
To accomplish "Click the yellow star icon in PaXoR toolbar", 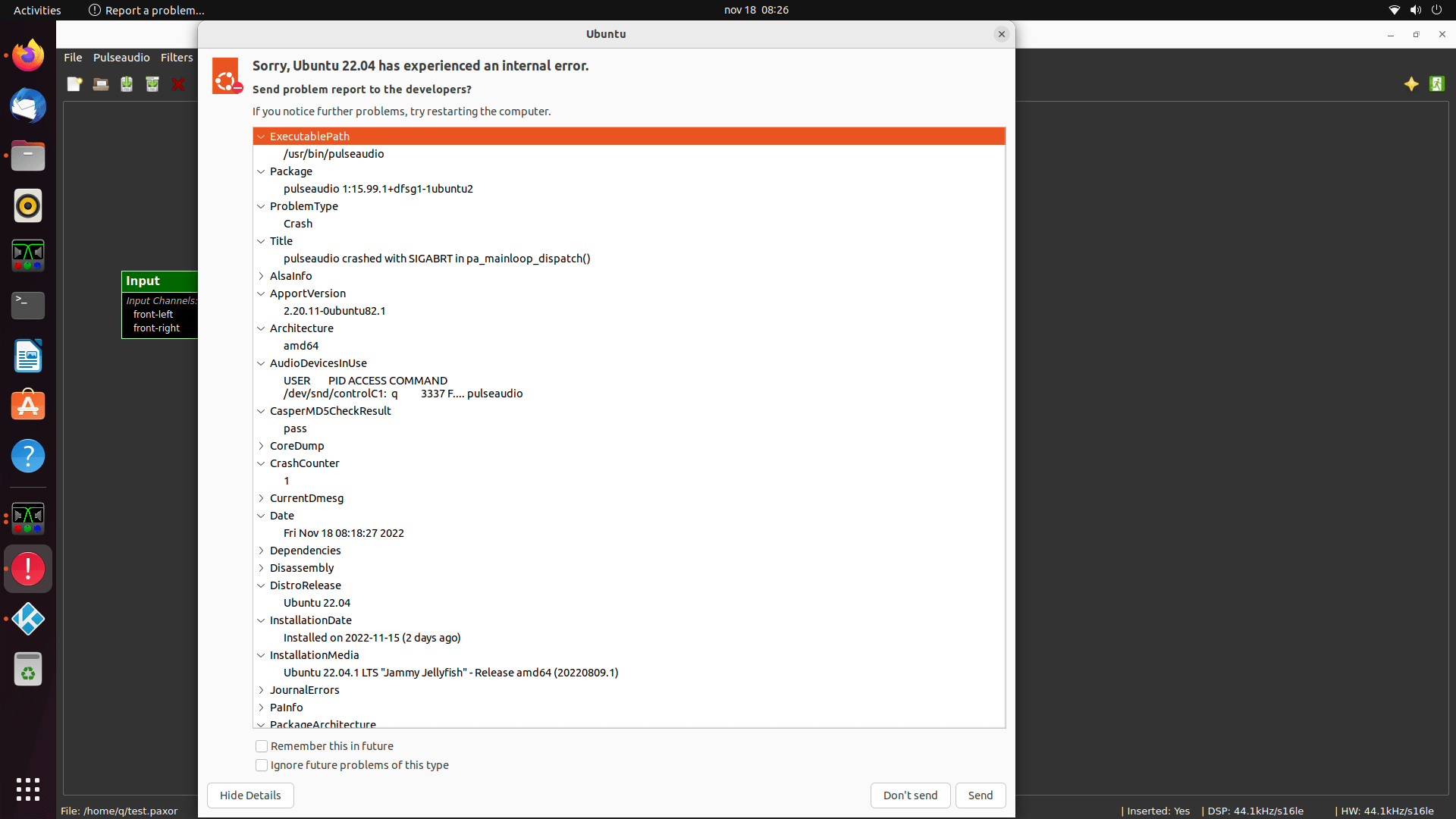I will click(x=1411, y=84).
